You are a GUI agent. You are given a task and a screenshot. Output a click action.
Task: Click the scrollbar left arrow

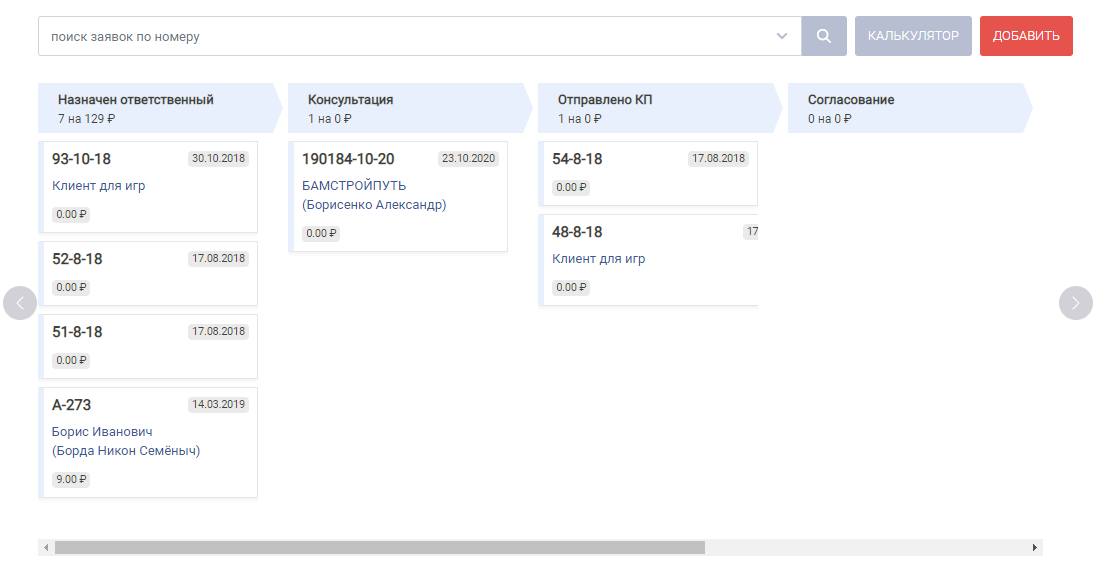tap(46, 547)
